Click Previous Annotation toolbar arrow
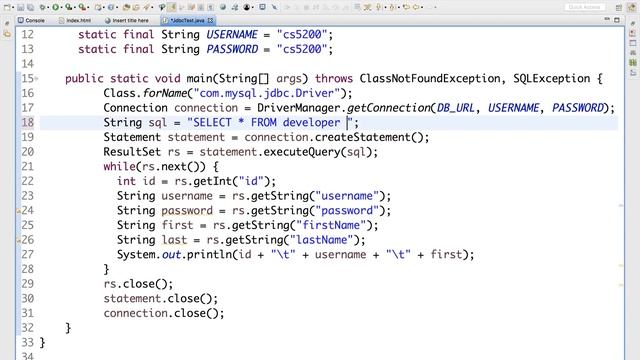Screen dimensions: 640x360 point(391,7)
